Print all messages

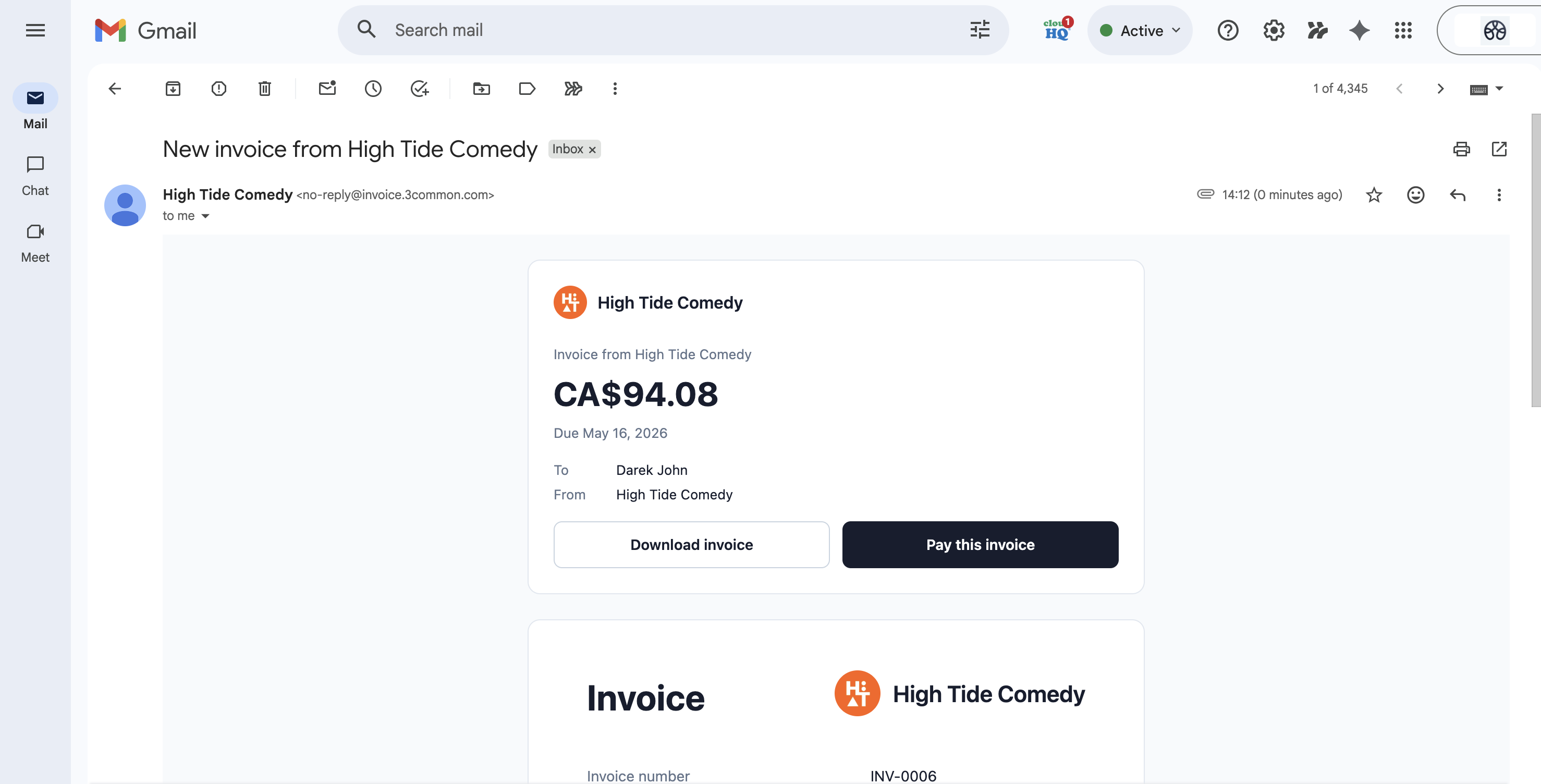coord(1461,149)
